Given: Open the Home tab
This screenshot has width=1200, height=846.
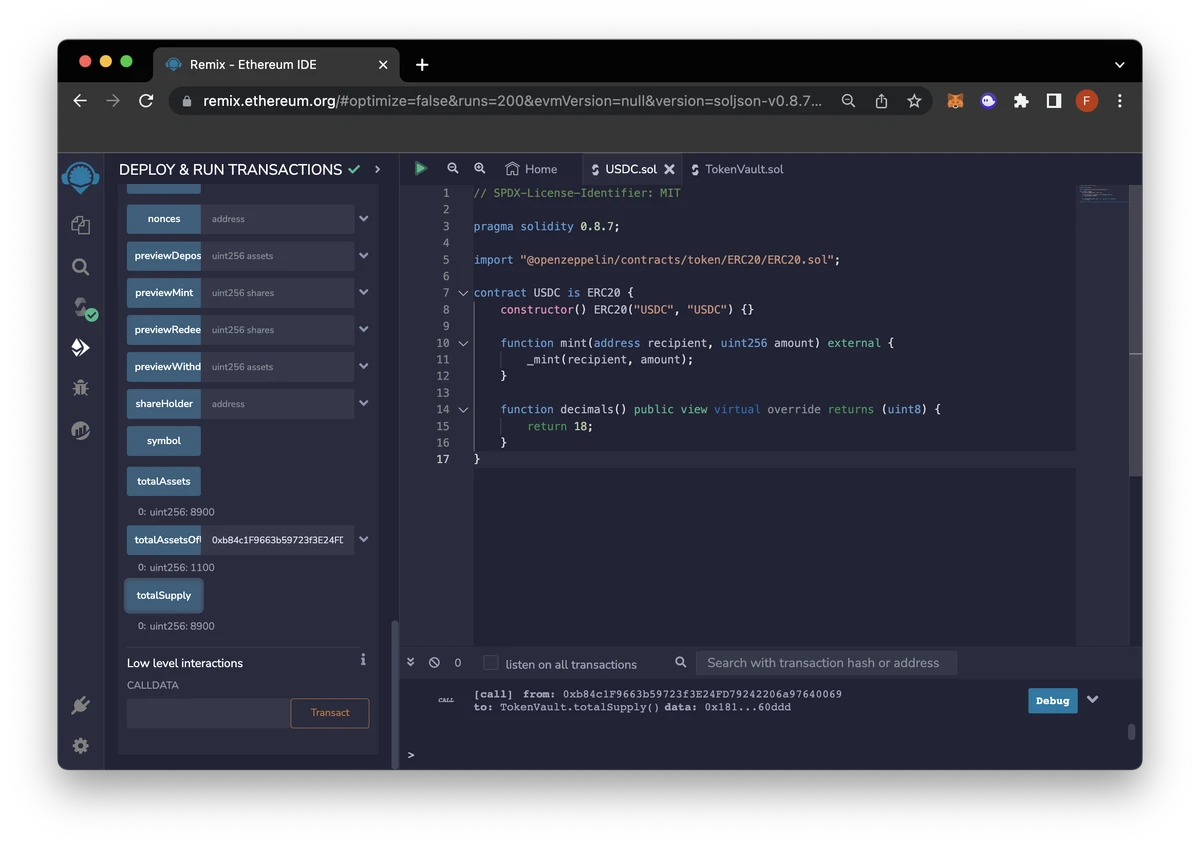Looking at the screenshot, I should click(x=531, y=169).
